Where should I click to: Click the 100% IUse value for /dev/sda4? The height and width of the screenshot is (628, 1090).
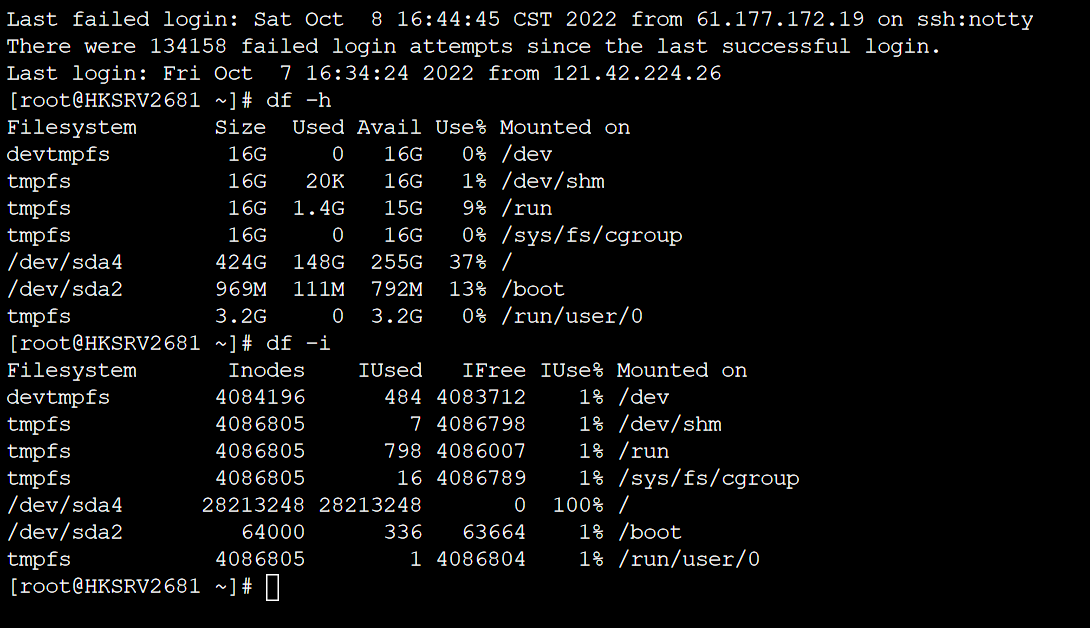coord(578,505)
